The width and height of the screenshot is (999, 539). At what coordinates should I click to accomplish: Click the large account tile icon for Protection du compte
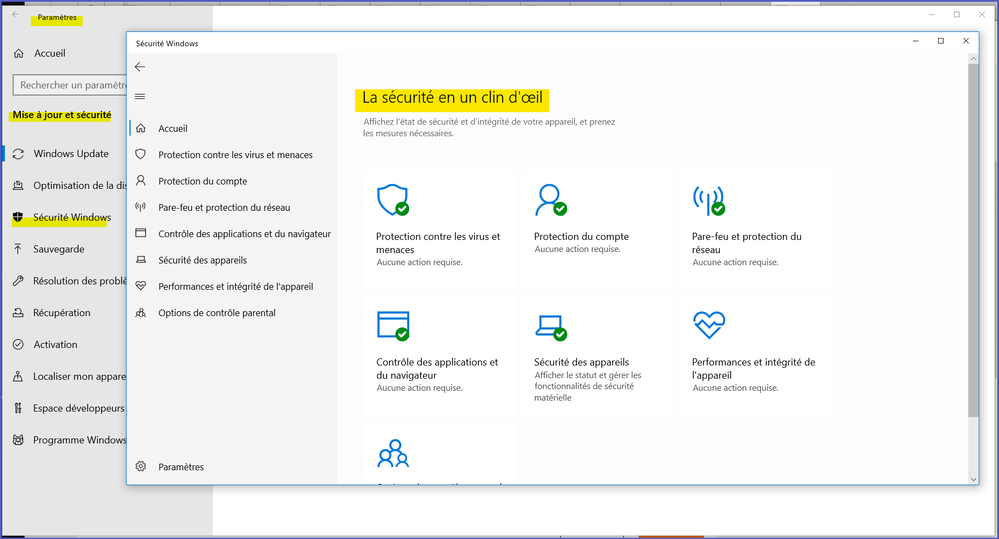[x=550, y=200]
